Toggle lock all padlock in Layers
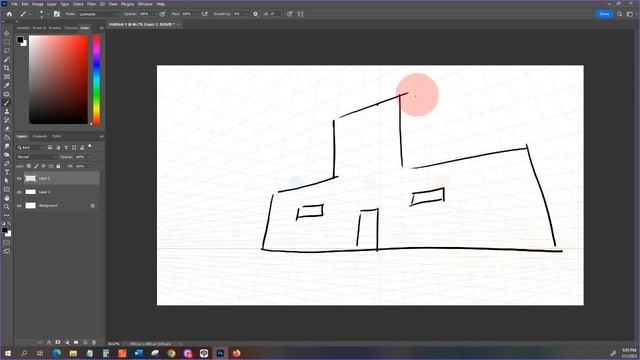This screenshot has width=640, height=360. (58, 166)
